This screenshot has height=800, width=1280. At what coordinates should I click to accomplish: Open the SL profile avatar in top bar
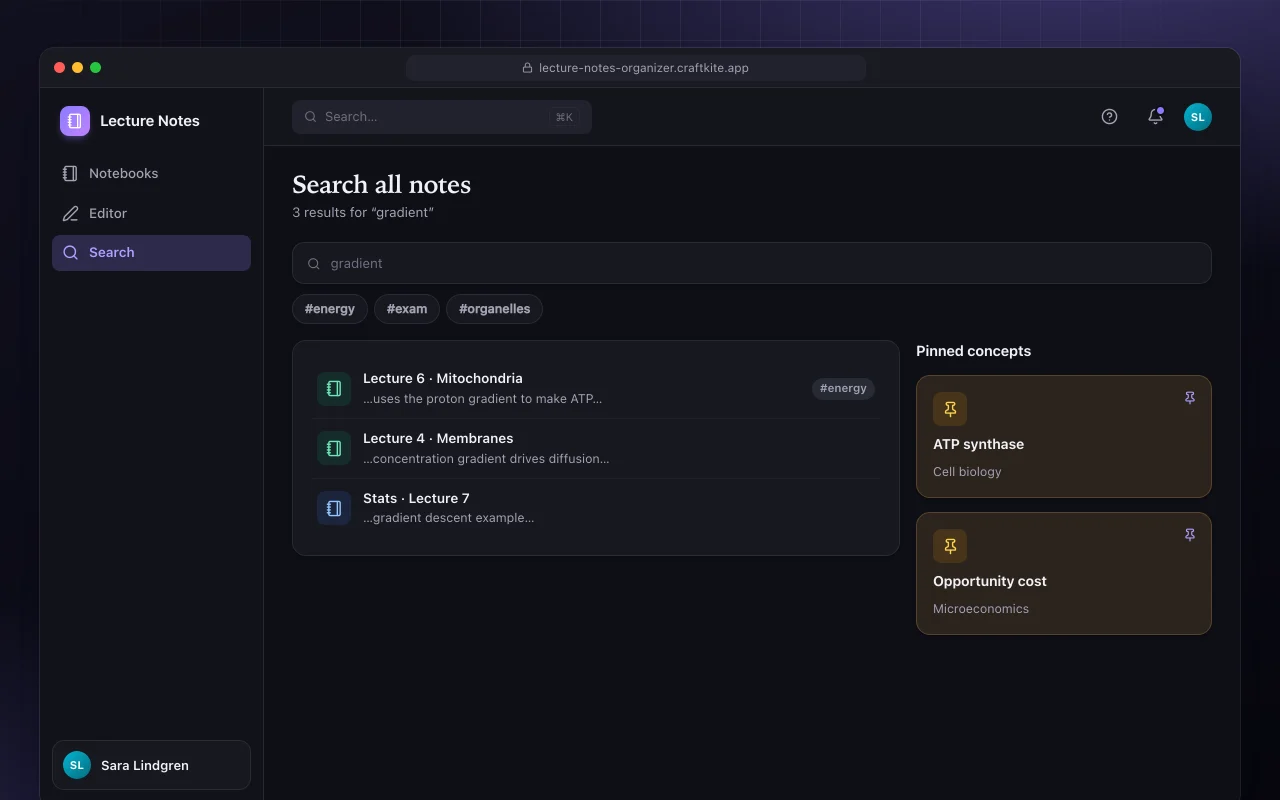[1198, 117]
